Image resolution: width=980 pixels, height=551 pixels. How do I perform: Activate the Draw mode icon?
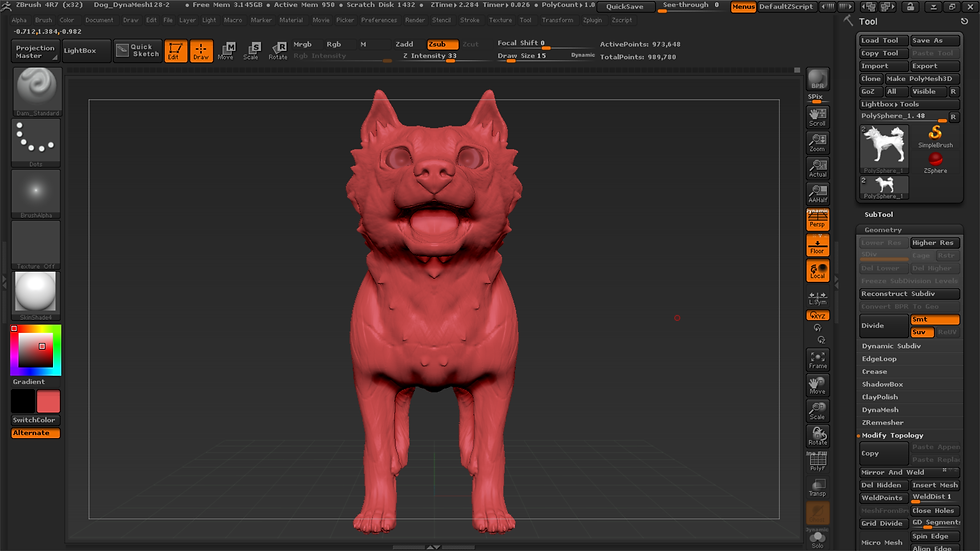coord(201,51)
